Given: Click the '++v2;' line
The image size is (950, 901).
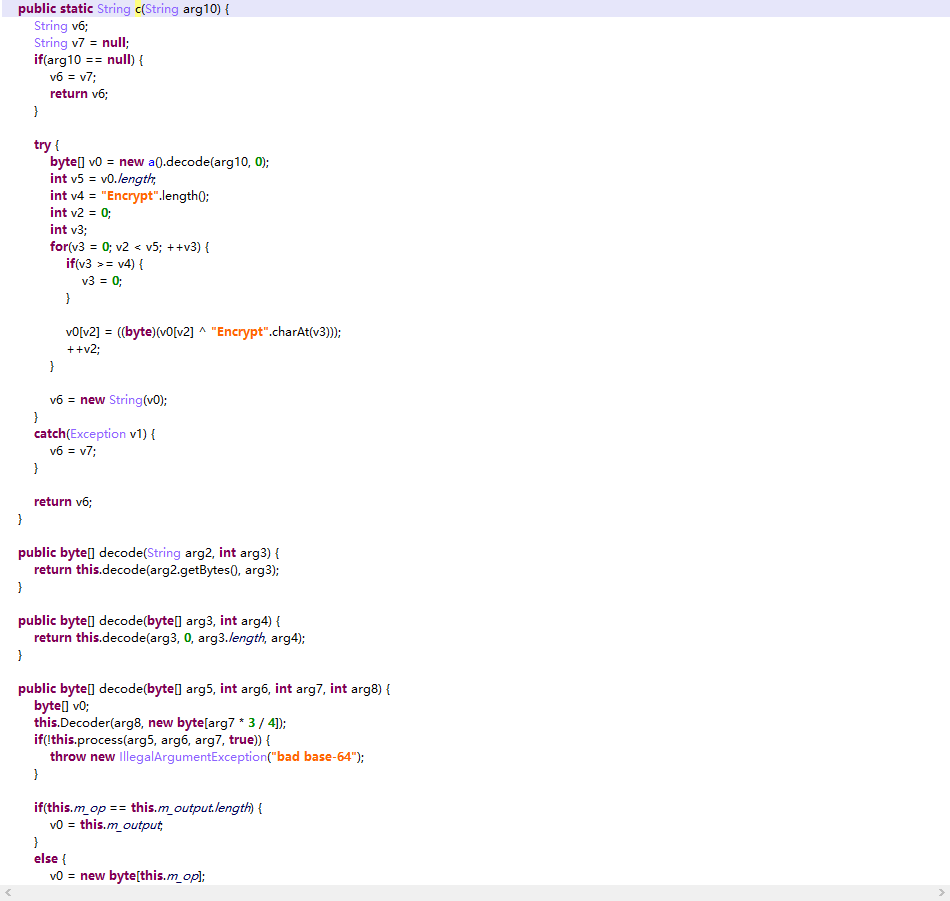Looking at the screenshot, I should click(83, 348).
